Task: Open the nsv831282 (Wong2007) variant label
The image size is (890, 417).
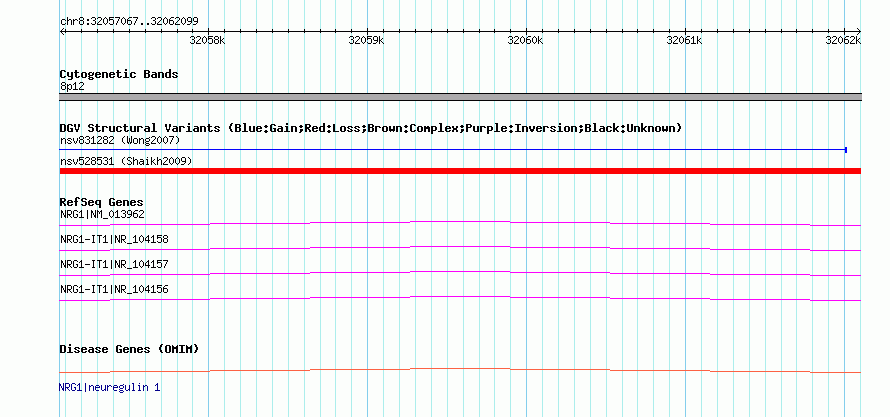Action: [x=120, y=140]
